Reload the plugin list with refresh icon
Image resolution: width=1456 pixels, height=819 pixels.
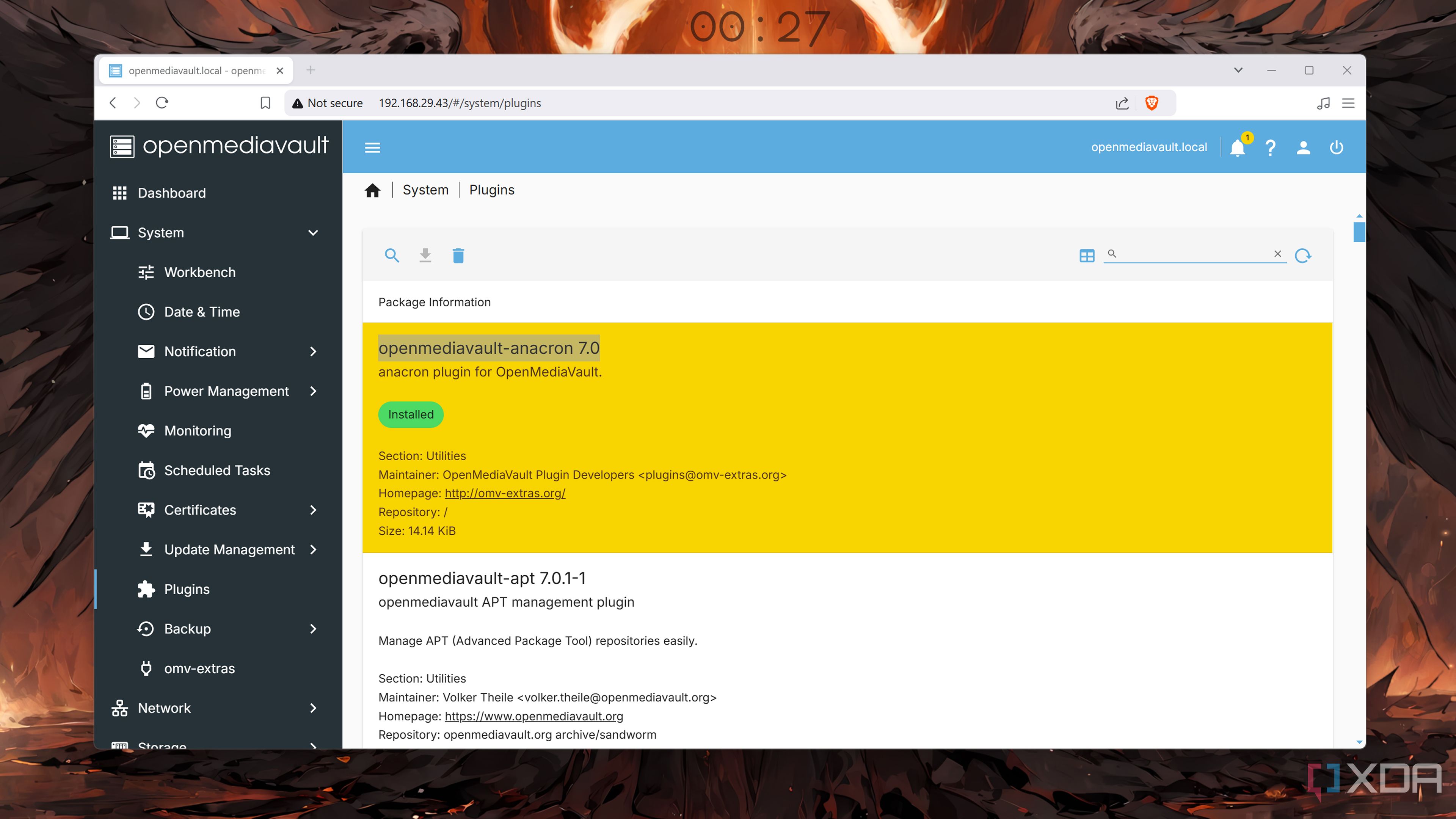(x=1303, y=256)
